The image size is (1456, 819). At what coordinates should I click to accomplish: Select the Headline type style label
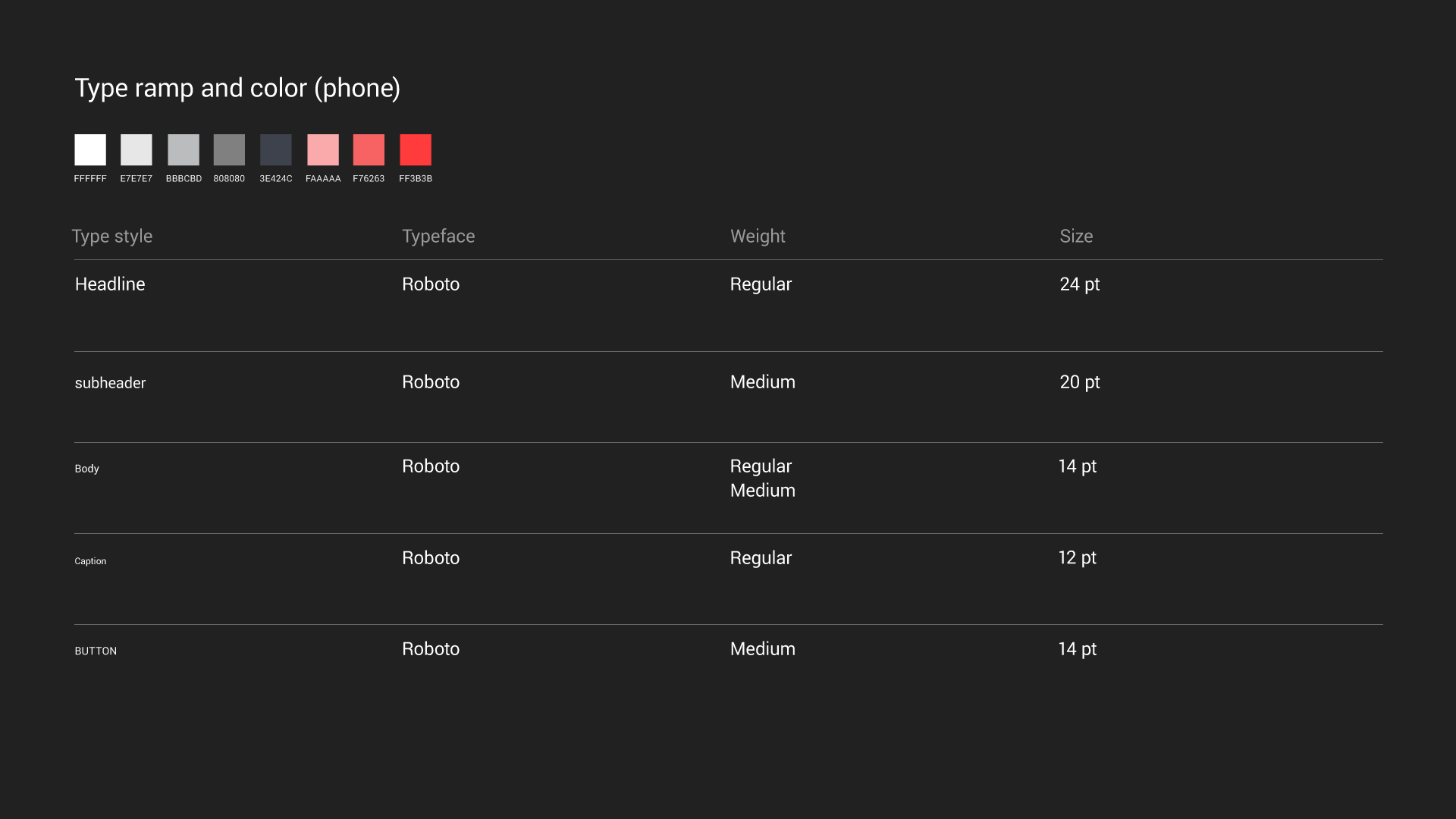[110, 284]
